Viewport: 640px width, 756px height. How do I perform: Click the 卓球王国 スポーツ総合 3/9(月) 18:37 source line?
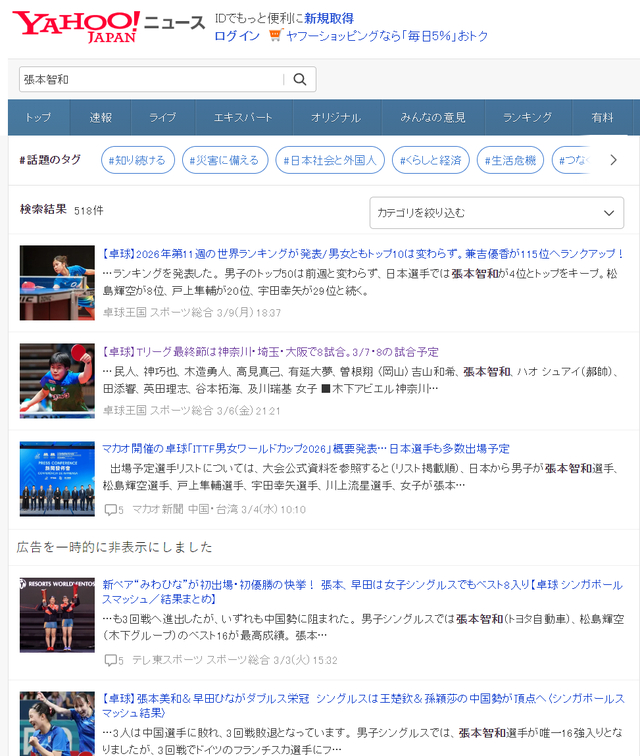[191, 312]
